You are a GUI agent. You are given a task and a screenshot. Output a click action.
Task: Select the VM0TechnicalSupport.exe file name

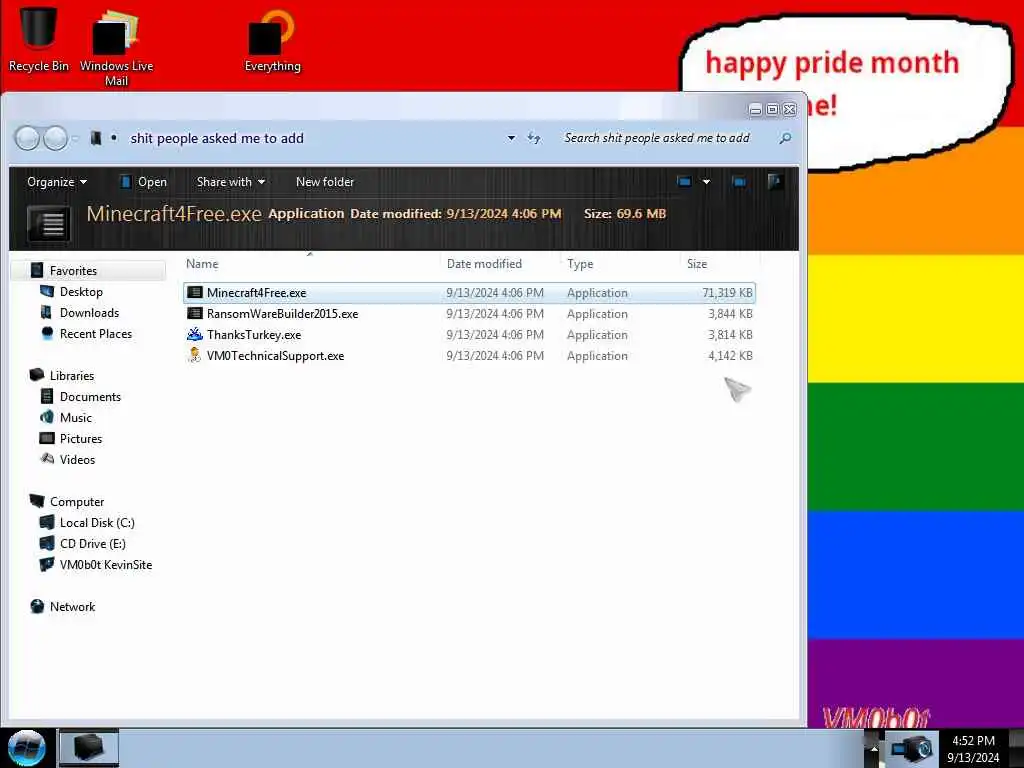click(276, 355)
